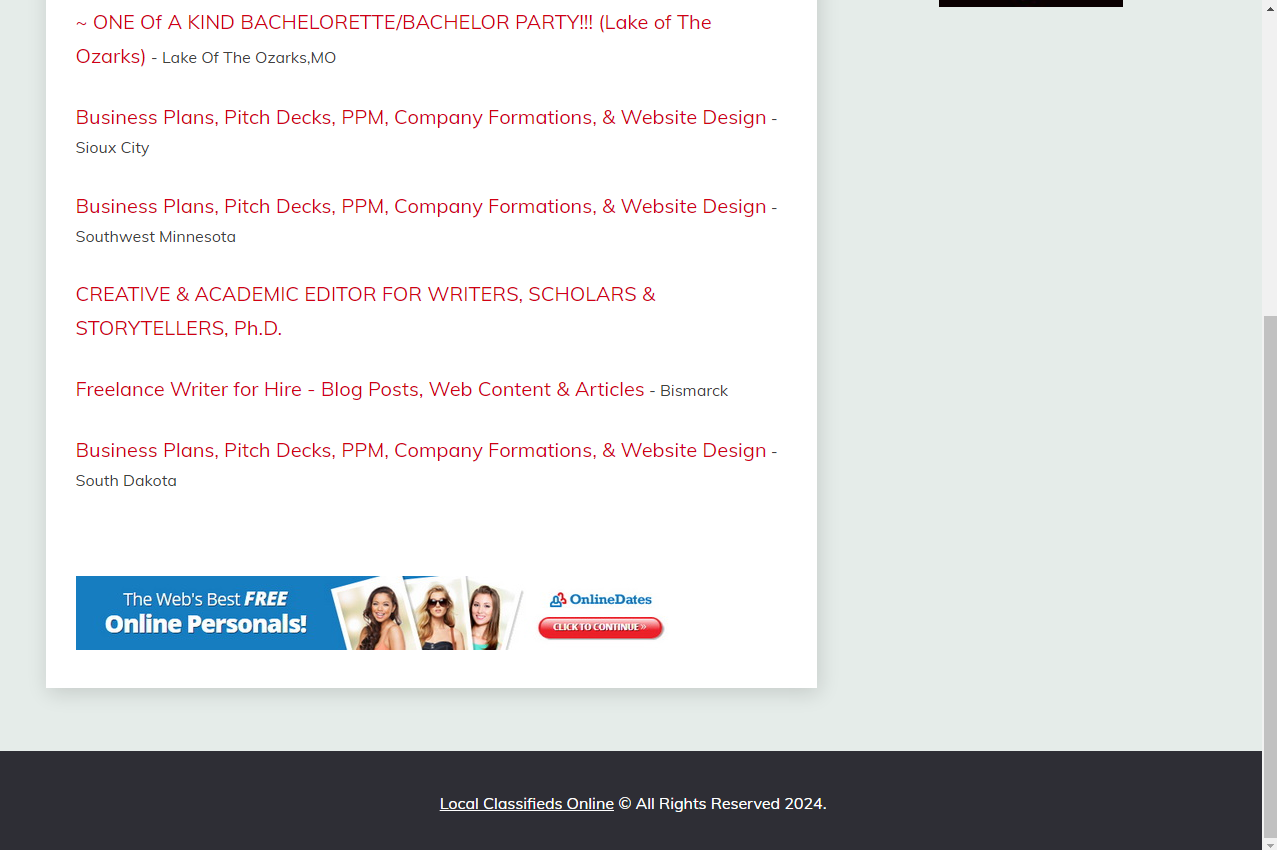Open Local Classifieds Online footer link
1277x850 pixels.
tap(527, 803)
